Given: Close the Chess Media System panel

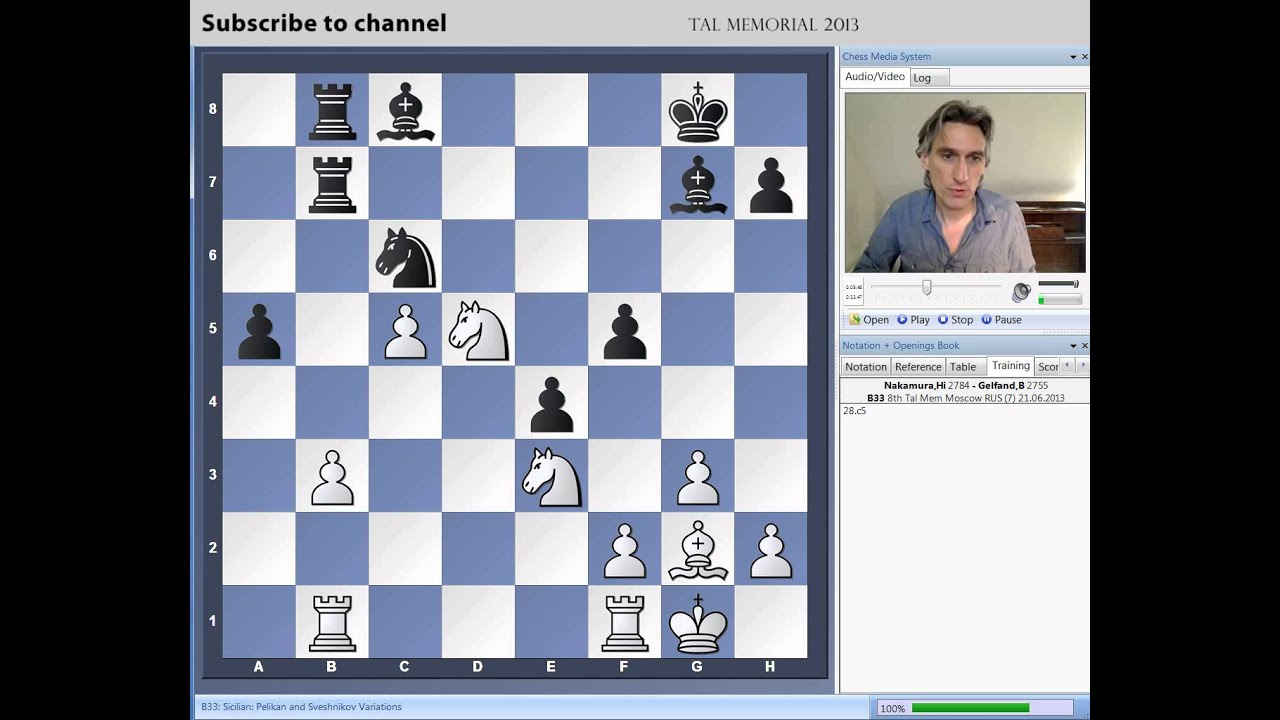Looking at the screenshot, I should point(1085,57).
